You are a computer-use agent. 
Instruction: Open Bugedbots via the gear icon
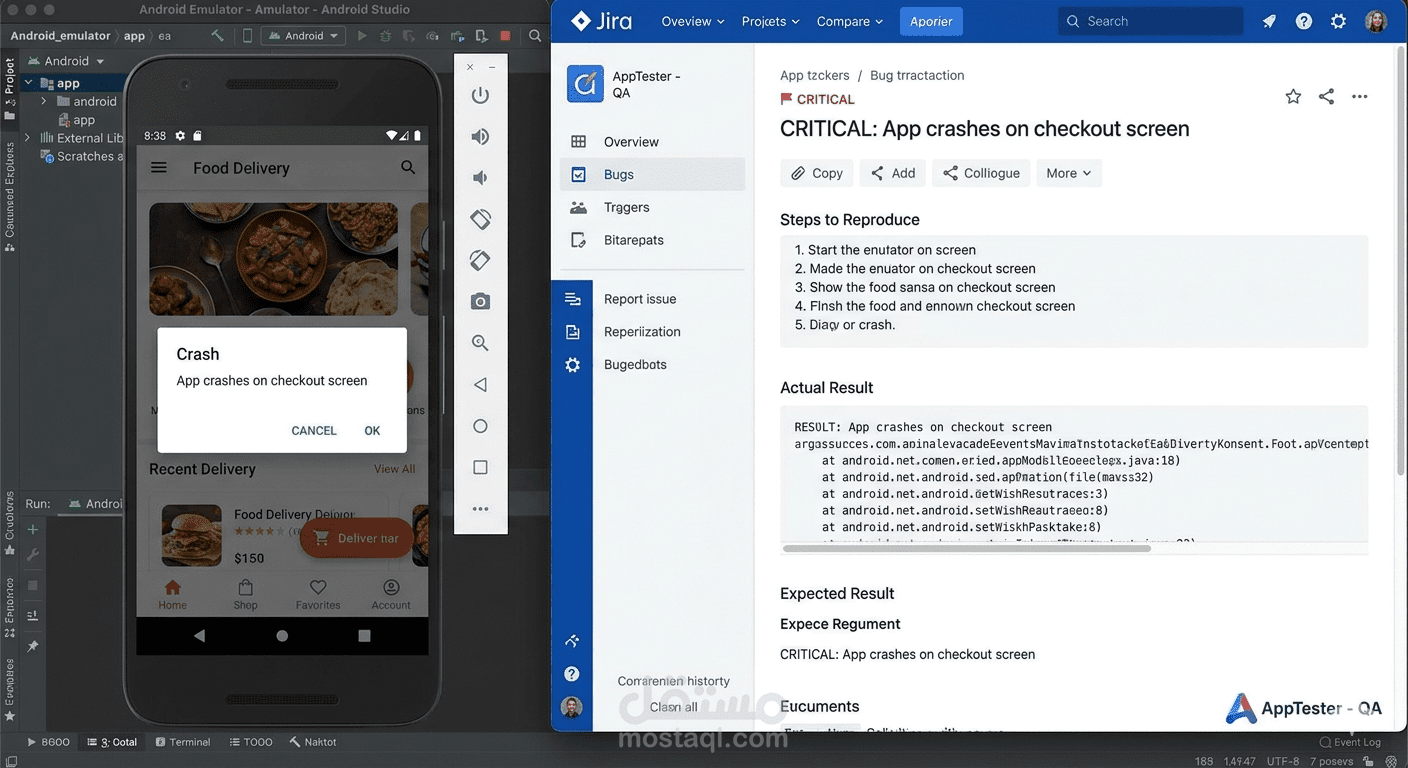[x=572, y=364]
